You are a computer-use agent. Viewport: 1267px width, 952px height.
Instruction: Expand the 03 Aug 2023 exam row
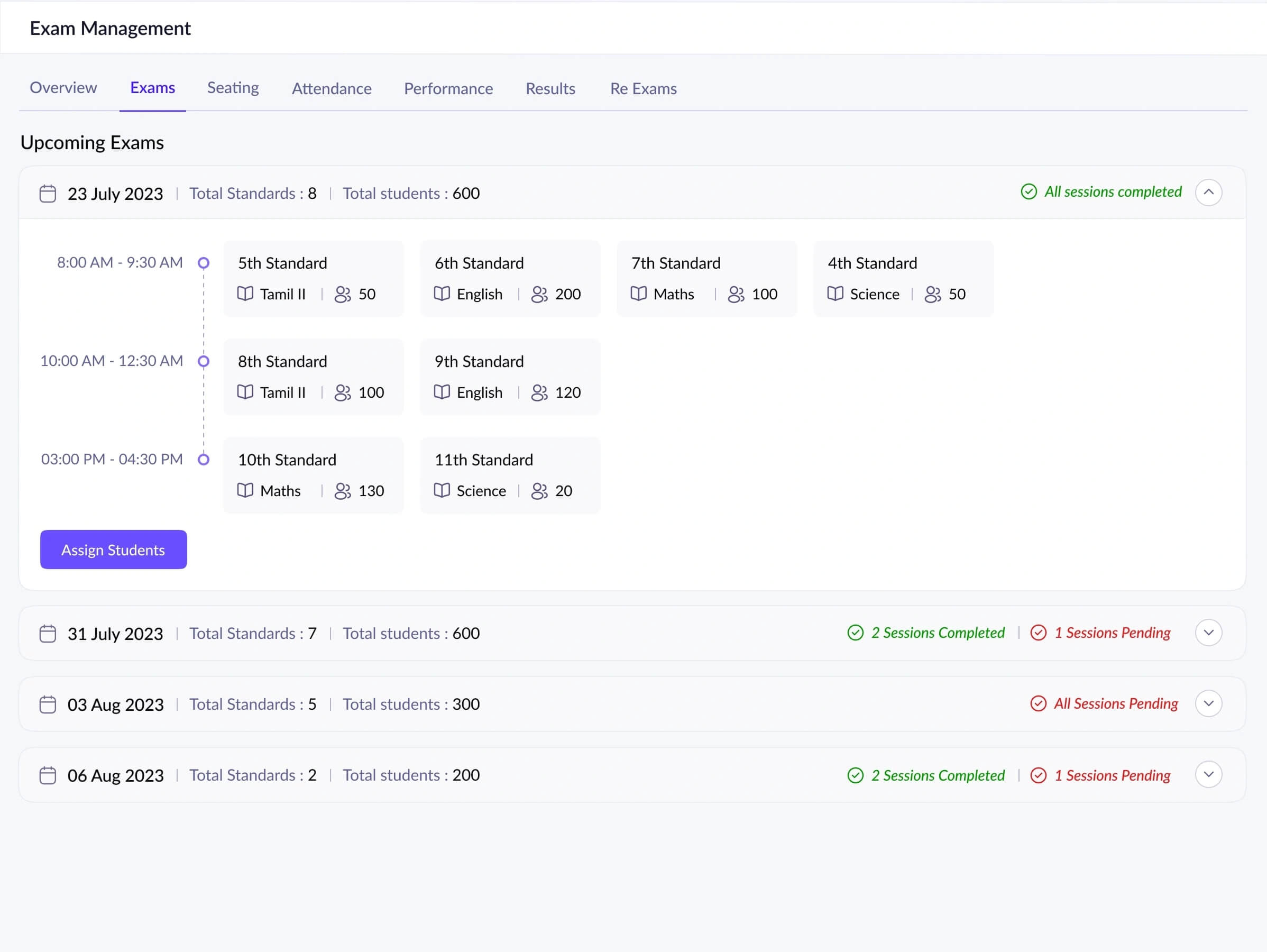pyautogui.click(x=1209, y=703)
